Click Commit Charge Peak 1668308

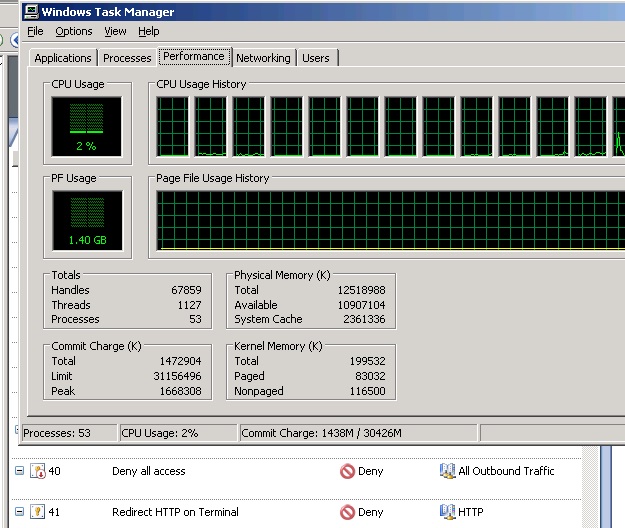click(181, 391)
